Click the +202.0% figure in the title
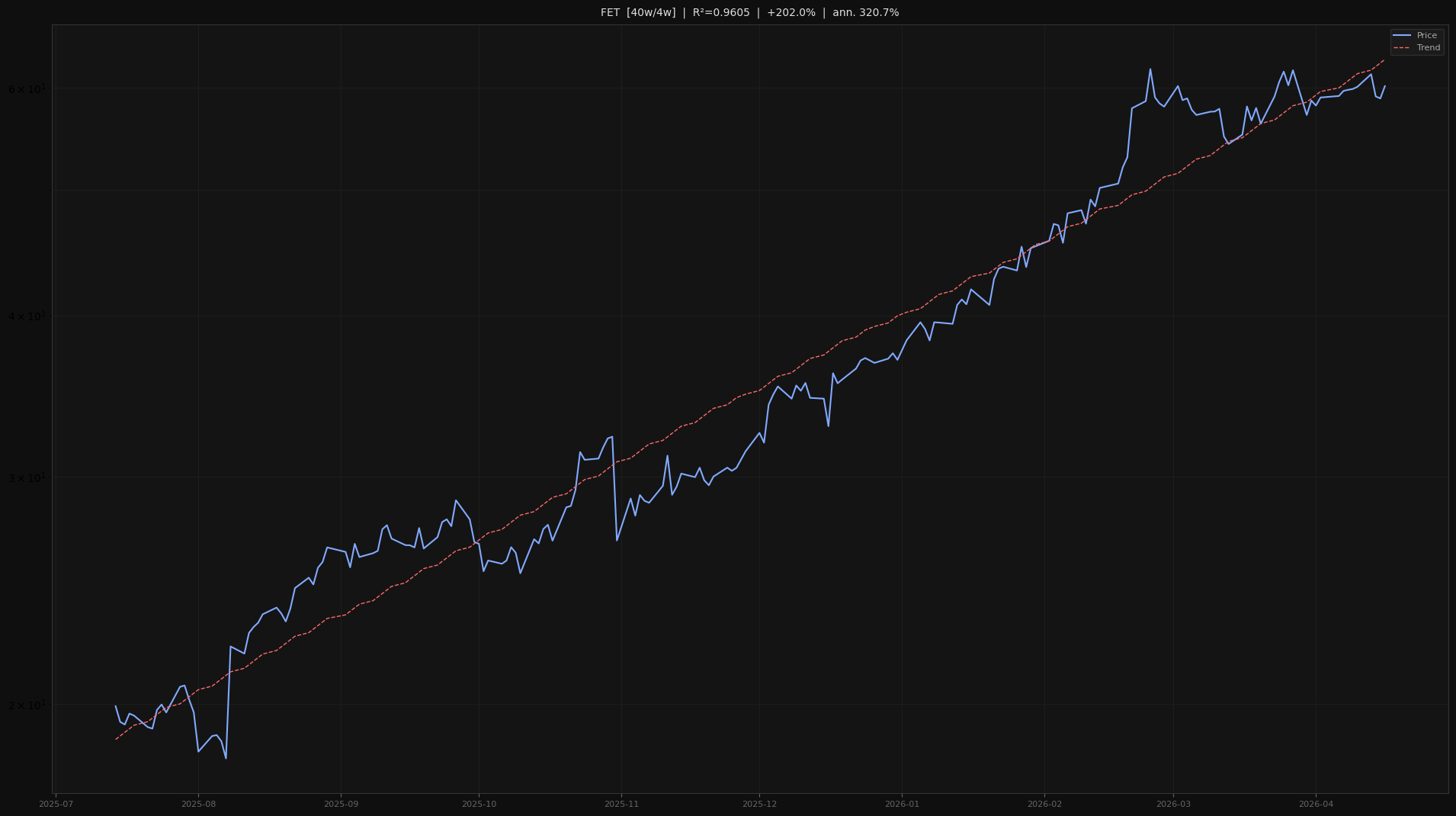Image resolution: width=1456 pixels, height=816 pixels. (x=791, y=12)
